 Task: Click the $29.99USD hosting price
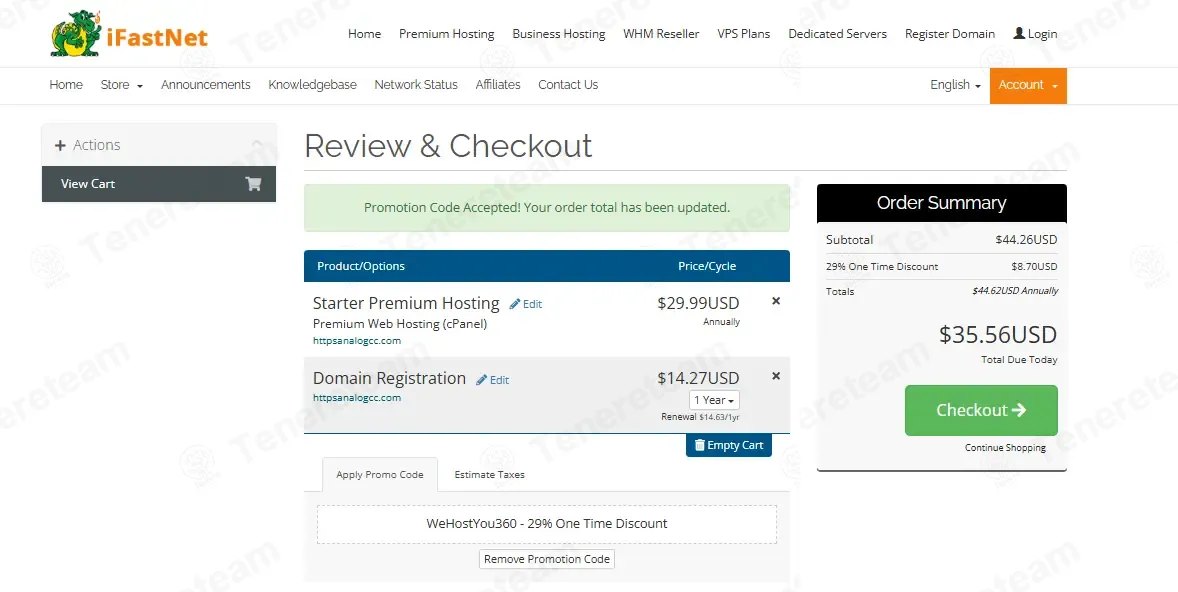pos(698,304)
